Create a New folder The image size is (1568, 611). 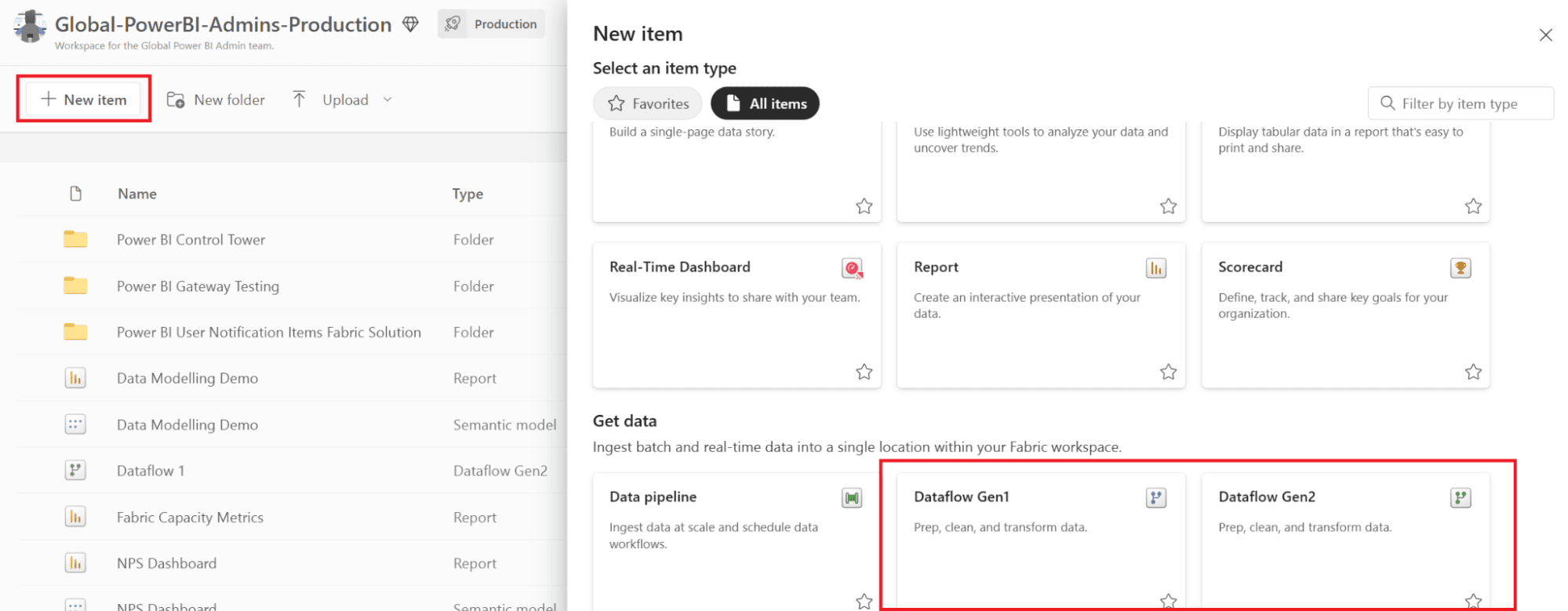click(x=216, y=100)
